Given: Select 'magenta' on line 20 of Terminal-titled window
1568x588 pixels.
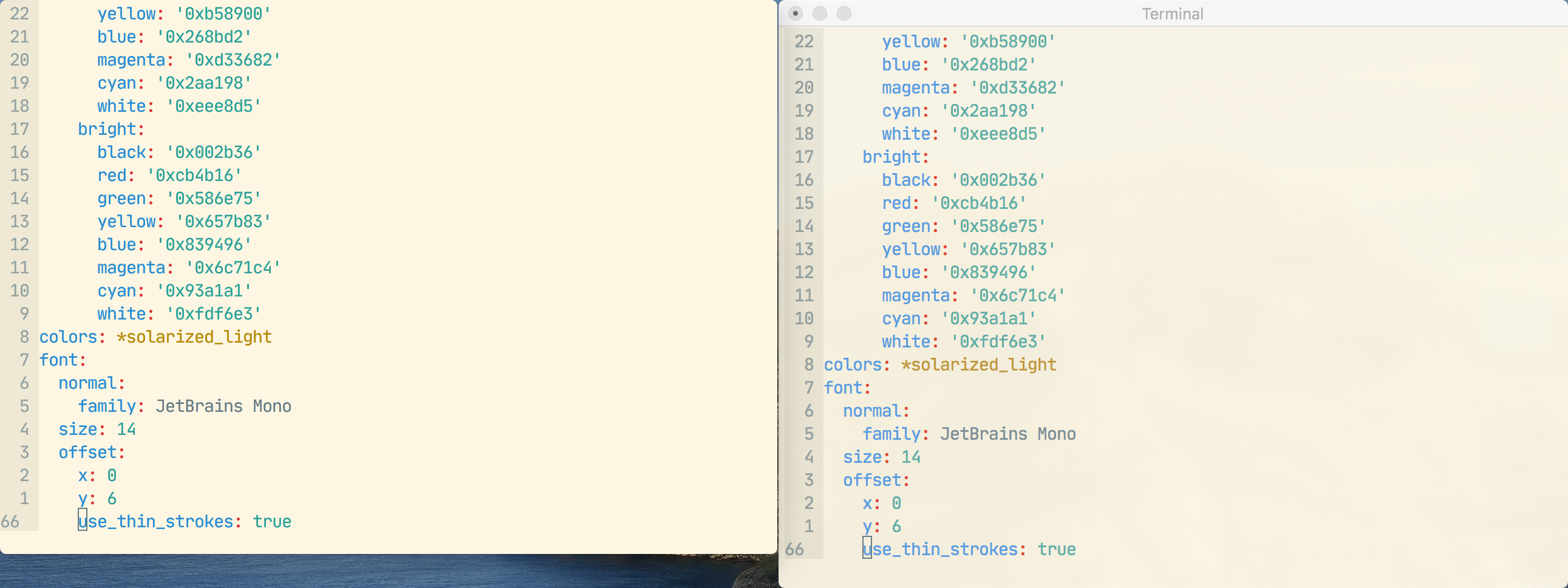Looking at the screenshot, I should [x=916, y=87].
